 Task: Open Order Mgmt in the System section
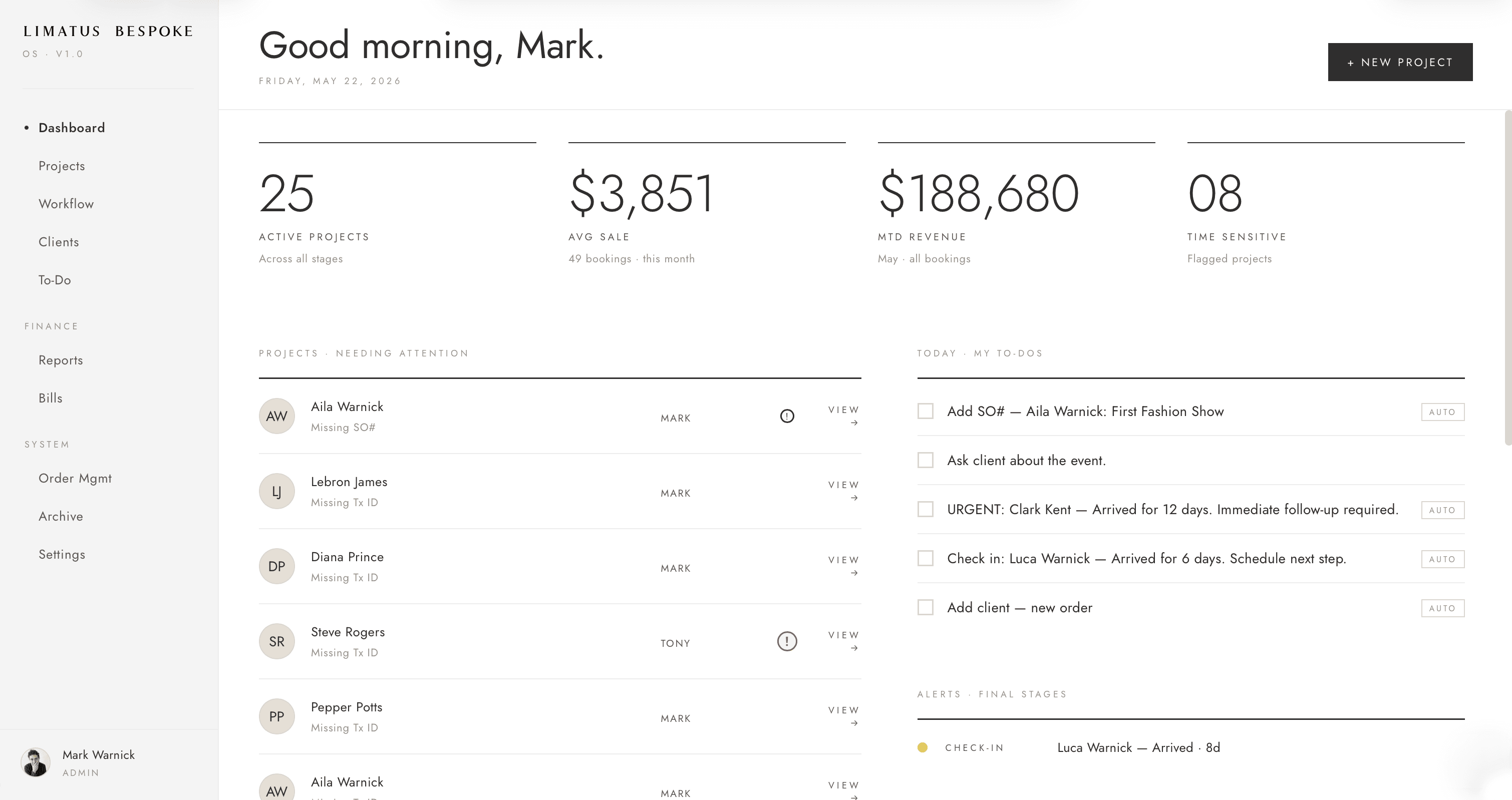click(75, 479)
